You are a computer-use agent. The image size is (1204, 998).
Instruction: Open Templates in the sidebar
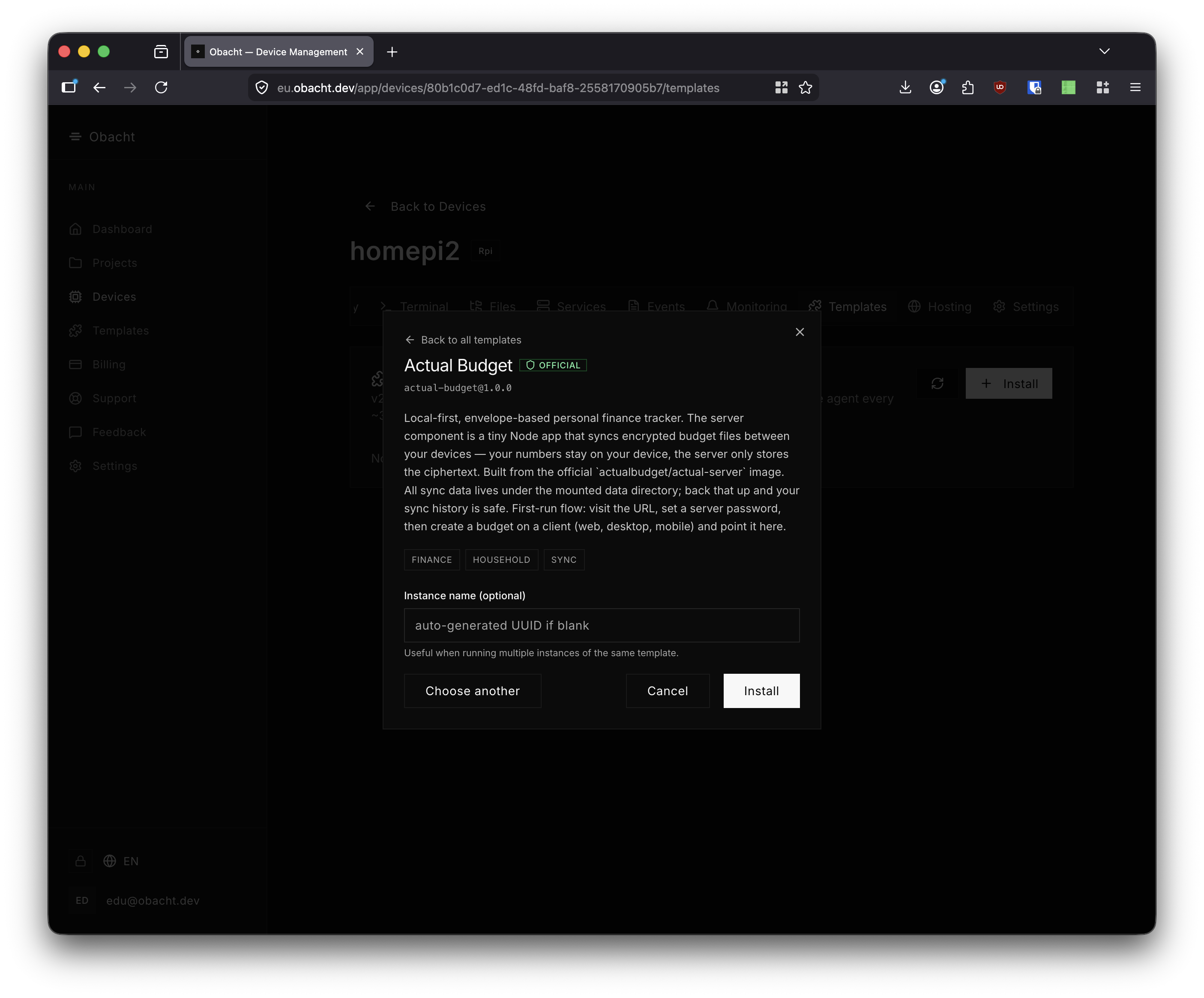[109, 330]
